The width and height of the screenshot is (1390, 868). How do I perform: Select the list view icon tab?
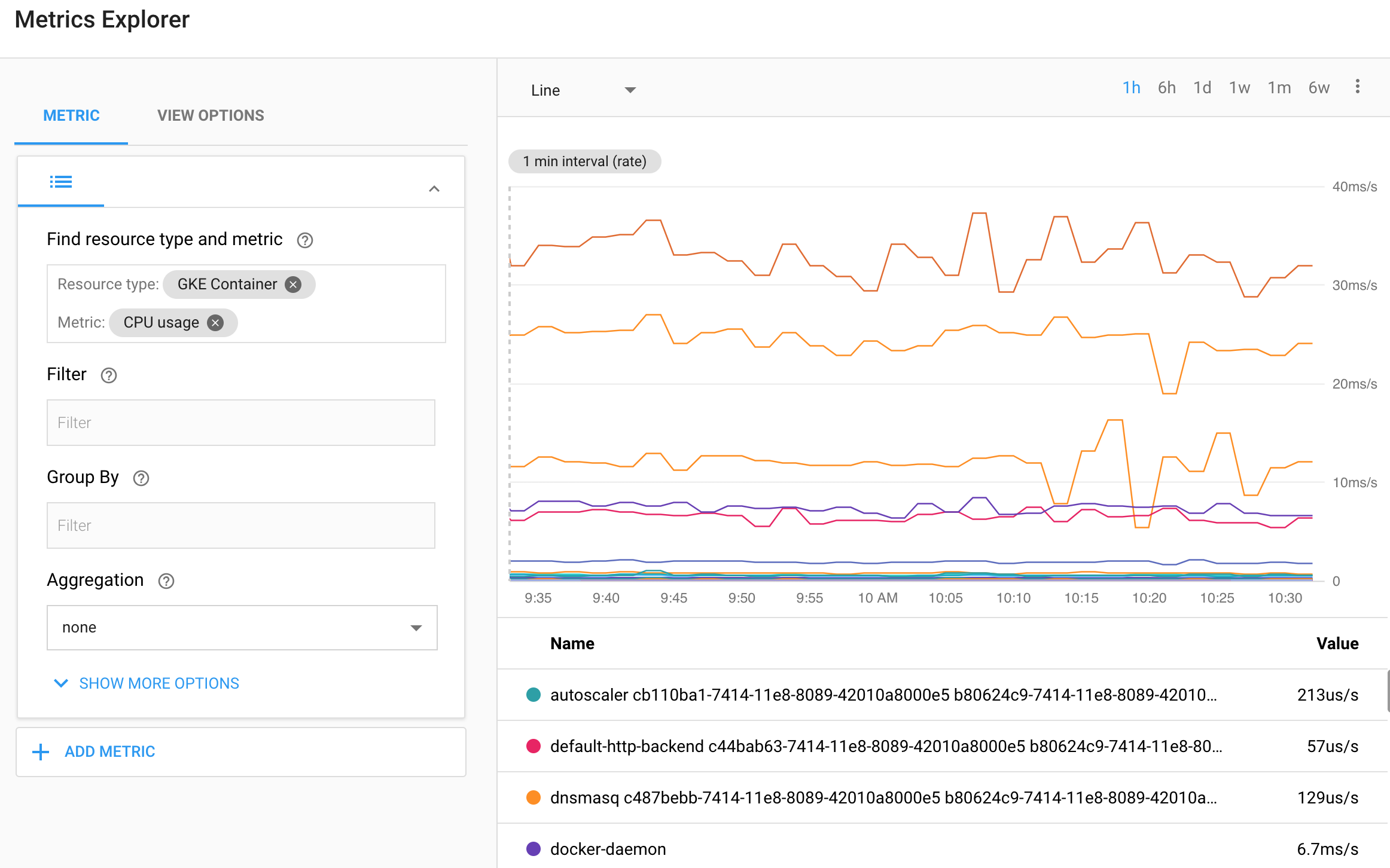click(x=61, y=182)
